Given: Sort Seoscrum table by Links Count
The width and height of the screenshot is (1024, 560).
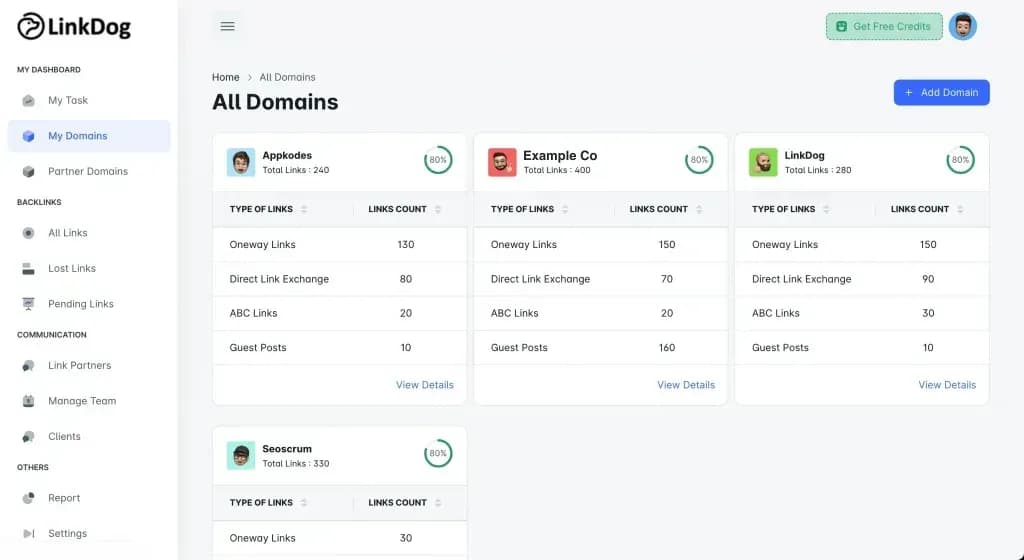Looking at the screenshot, I should [438, 503].
